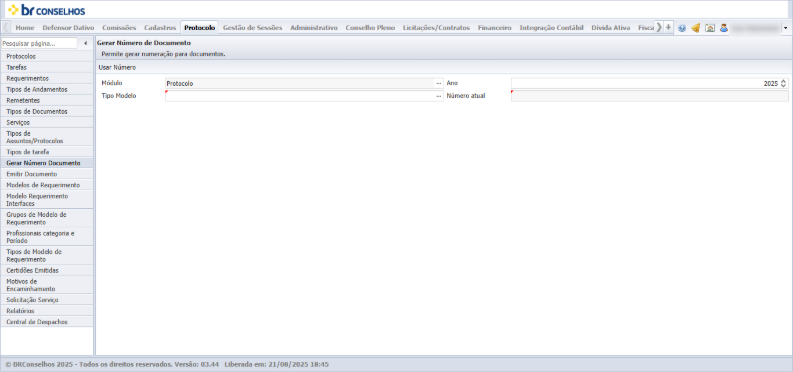793x372 pixels.
Task: Open Profissionais categoria e Período item
Action: 47,237
